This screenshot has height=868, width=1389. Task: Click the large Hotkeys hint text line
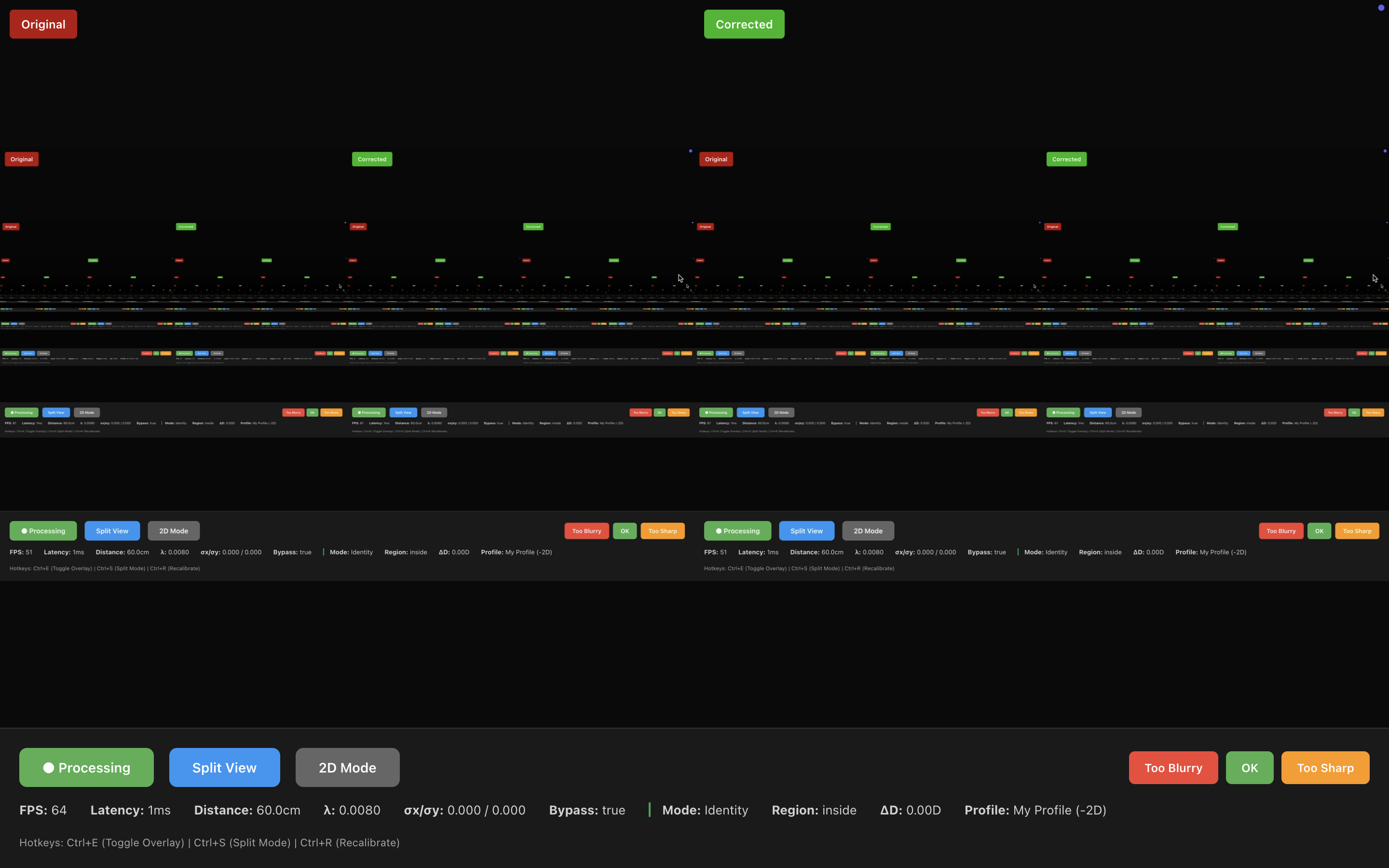[209, 842]
